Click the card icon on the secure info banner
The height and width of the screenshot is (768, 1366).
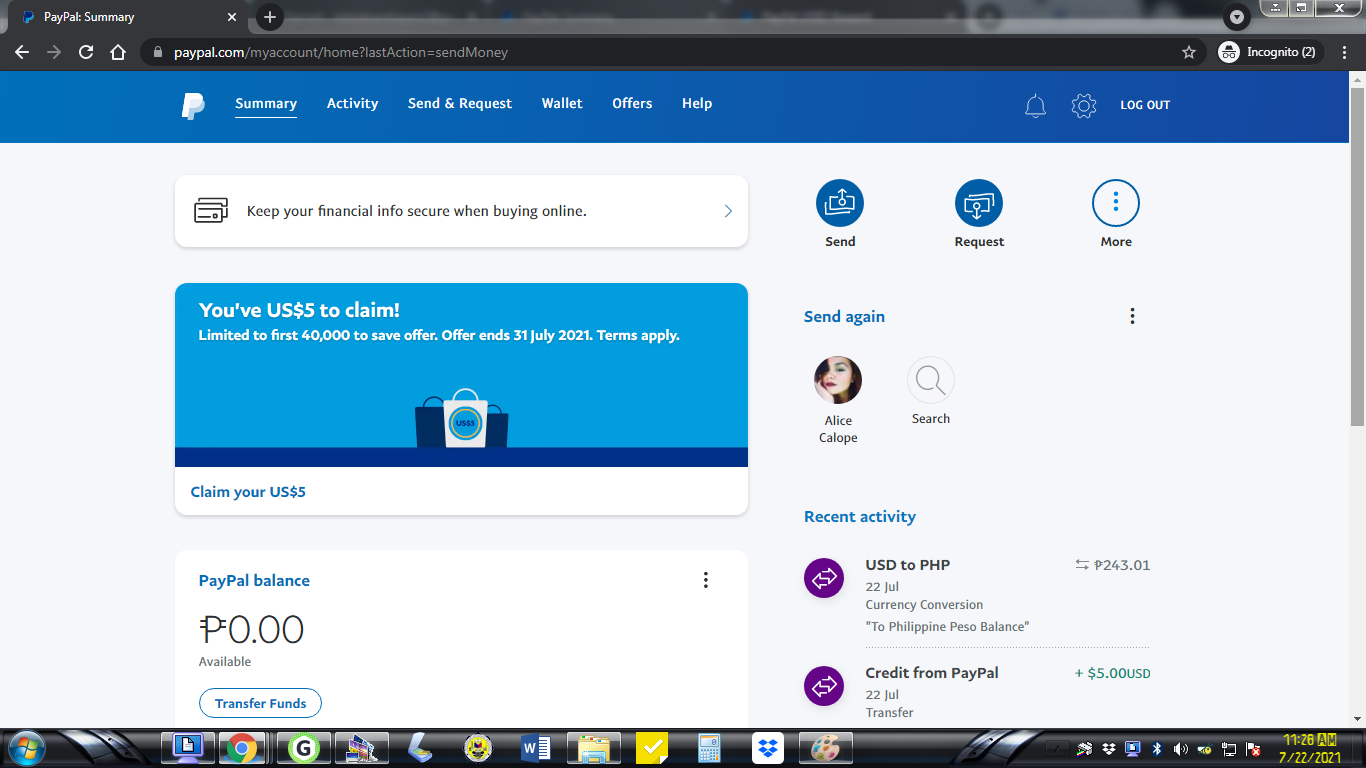tap(211, 211)
